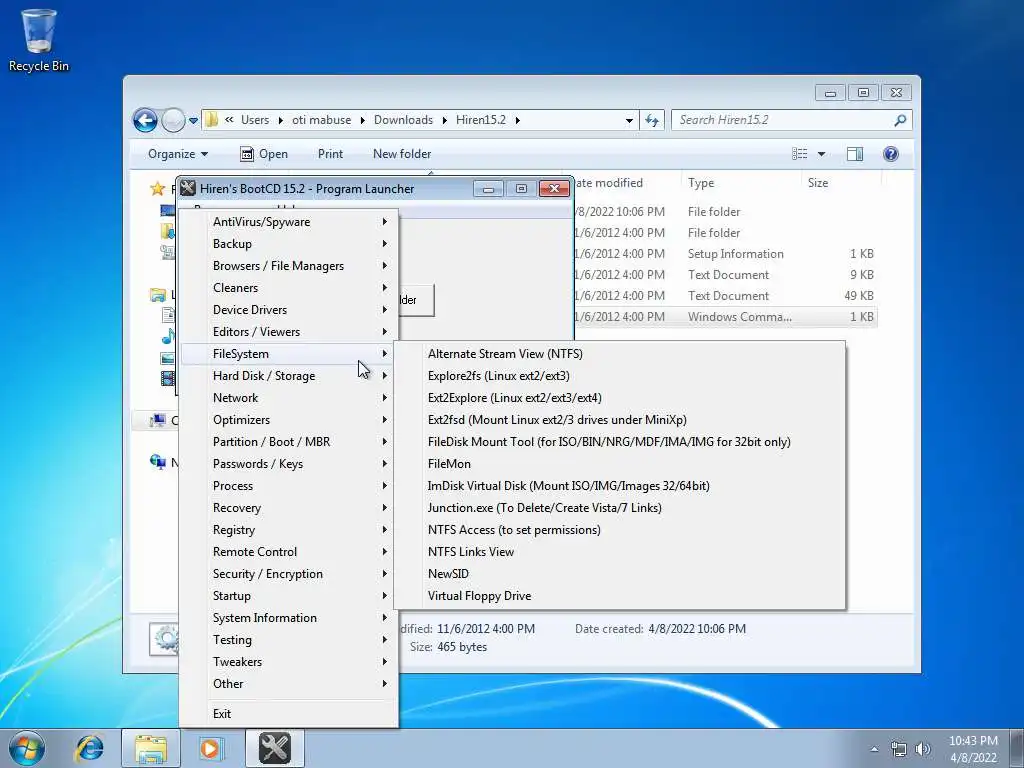
Task: Click the Hiren's launcher title bar icon
Action: pos(188,189)
